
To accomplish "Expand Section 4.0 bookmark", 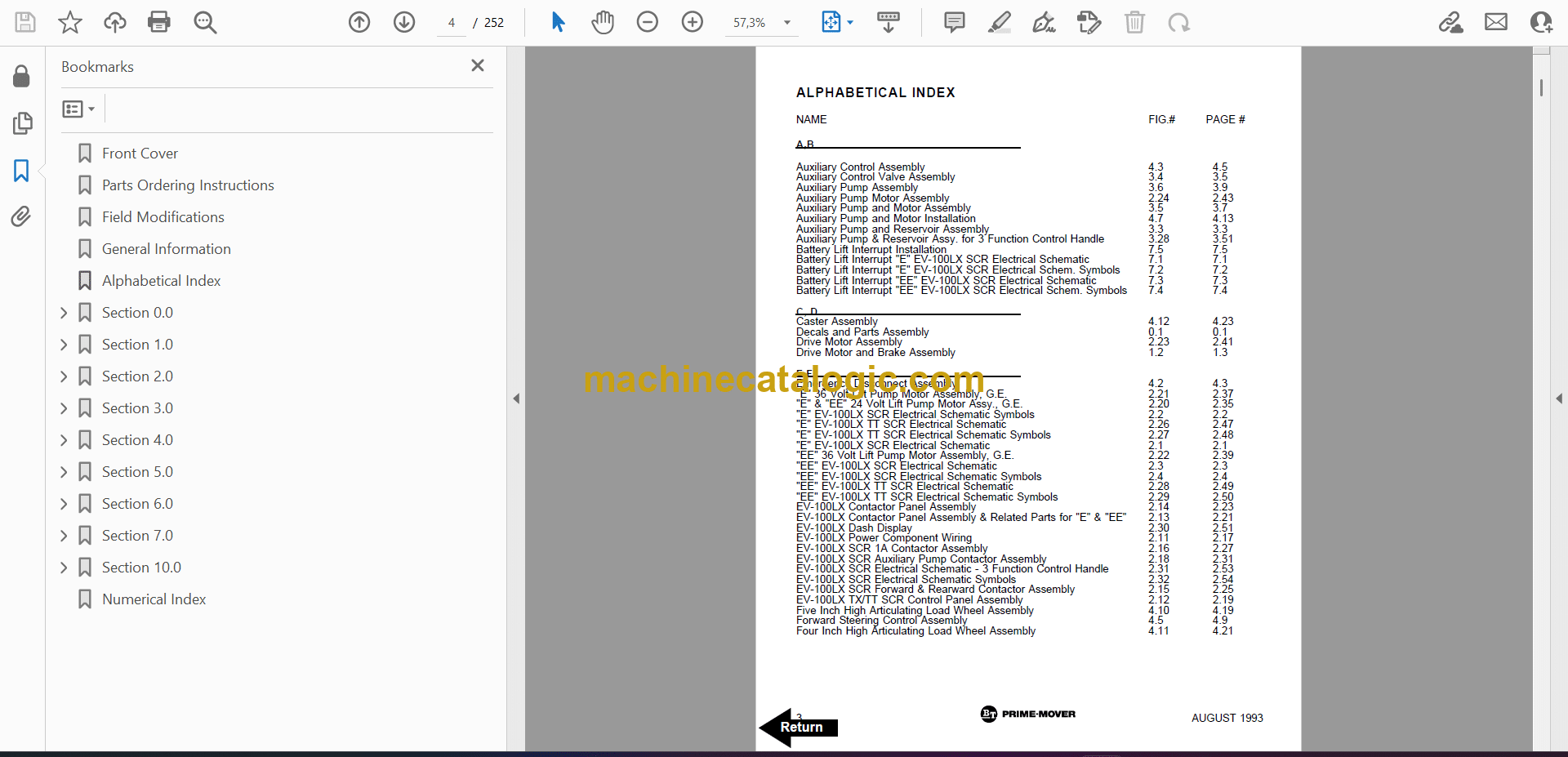I will [64, 440].
